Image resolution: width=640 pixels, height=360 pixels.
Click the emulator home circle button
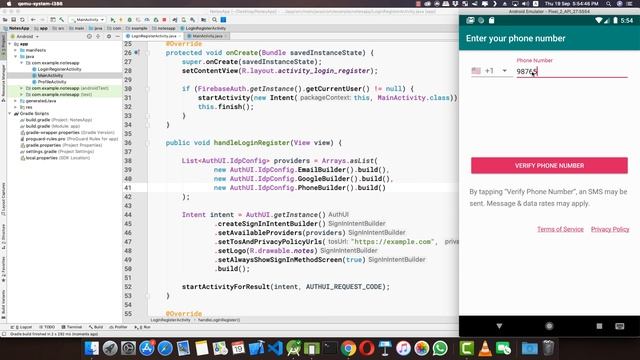(x=549, y=326)
